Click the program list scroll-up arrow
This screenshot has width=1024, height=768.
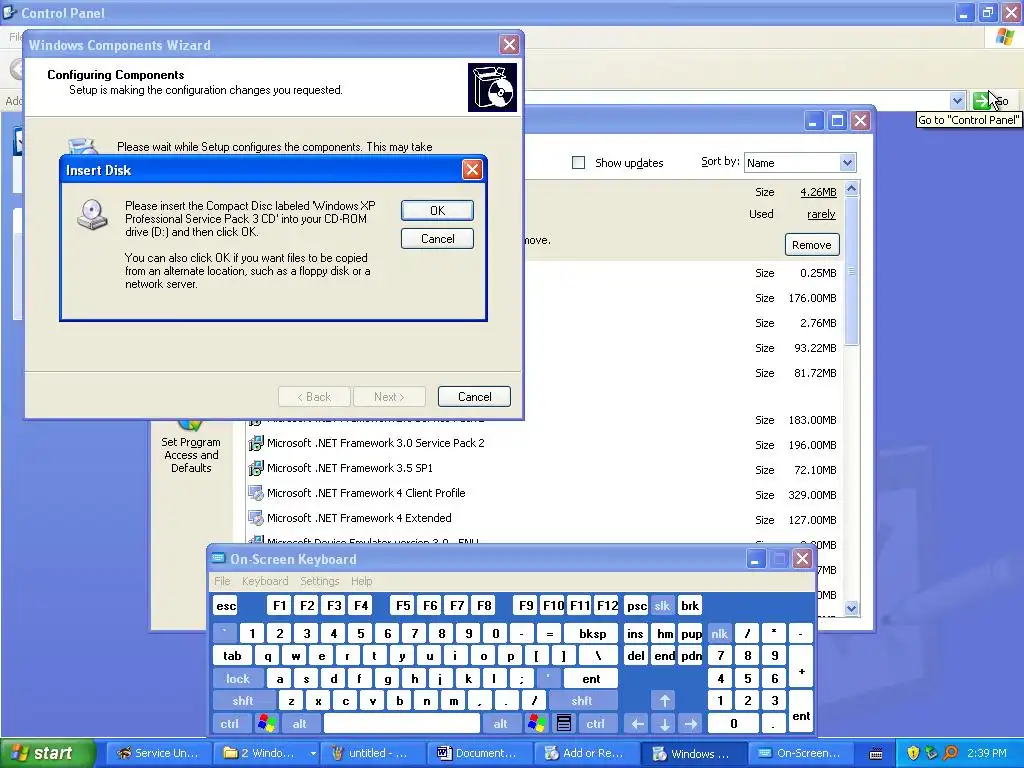coord(851,189)
